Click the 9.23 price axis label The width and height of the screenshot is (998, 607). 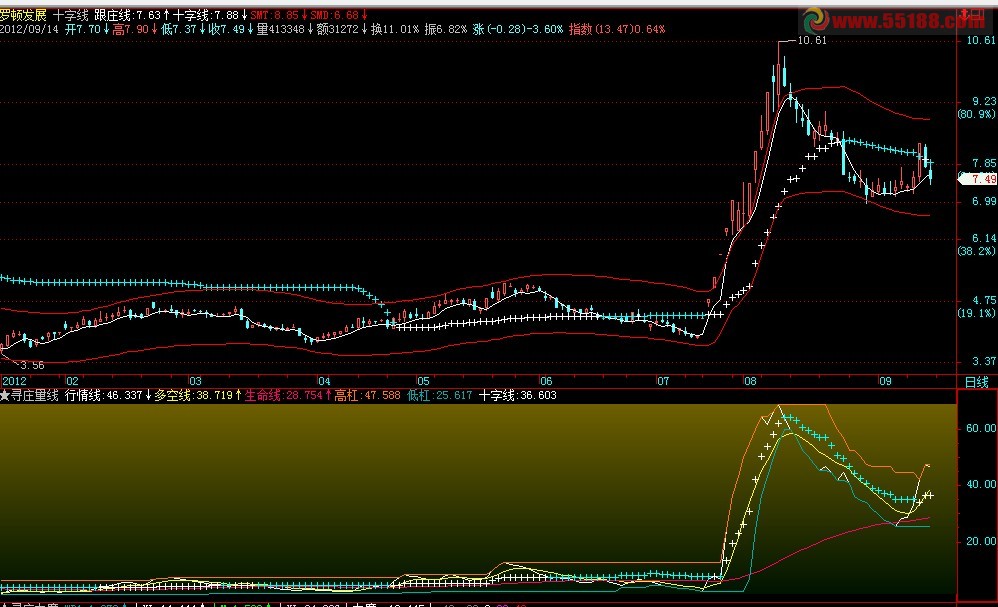(x=977, y=101)
